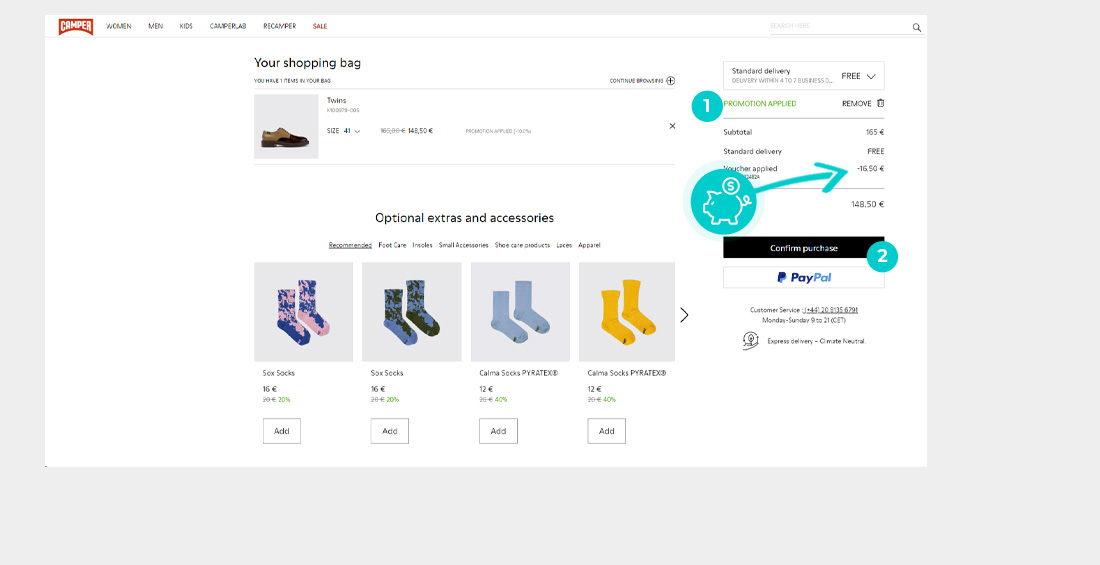The height and width of the screenshot is (565, 1100).
Task: Open the CAMPERLAB menu
Action: point(228,27)
